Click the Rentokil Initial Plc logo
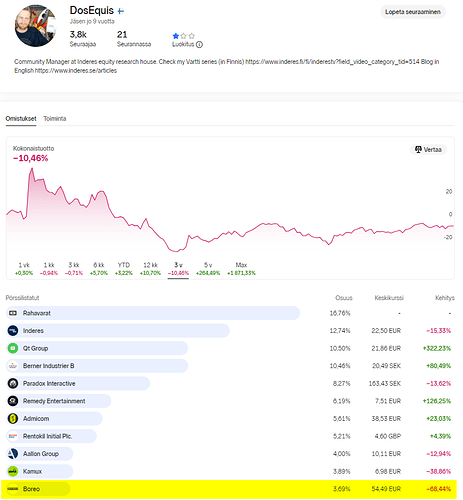This screenshot has height=500, width=463. pyautogui.click(x=13, y=436)
